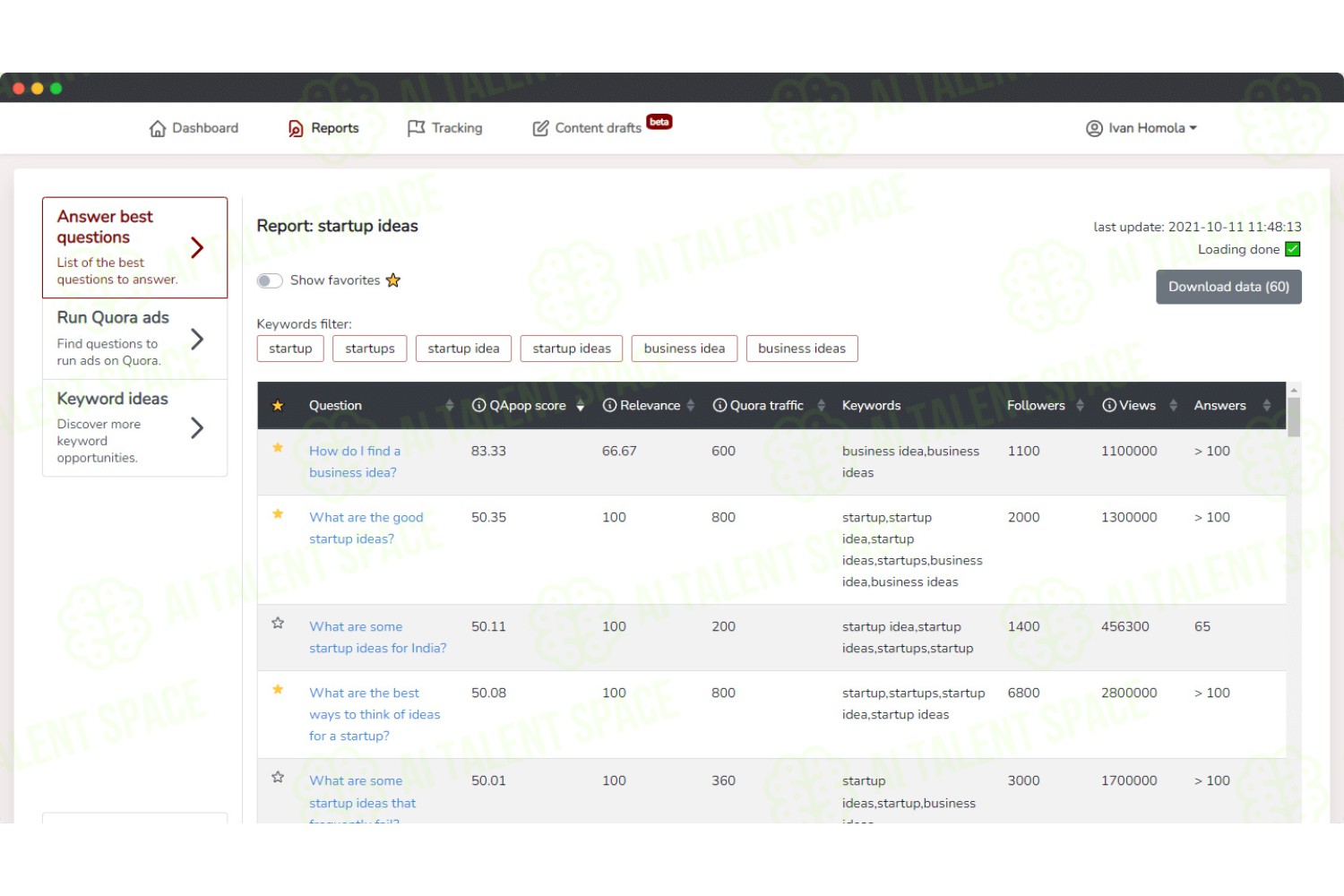Open the Reports tab
The image size is (1344, 896).
click(x=323, y=128)
